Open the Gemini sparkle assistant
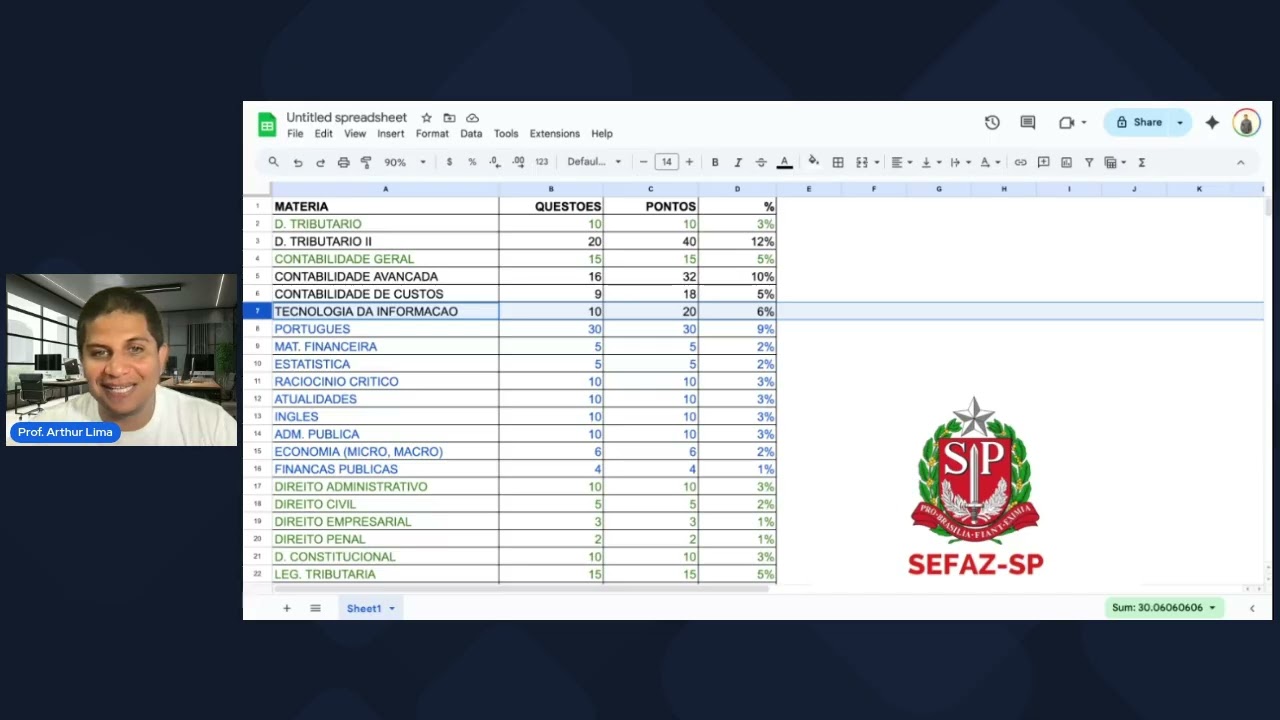The height and width of the screenshot is (720, 1280). (1212, 122)
